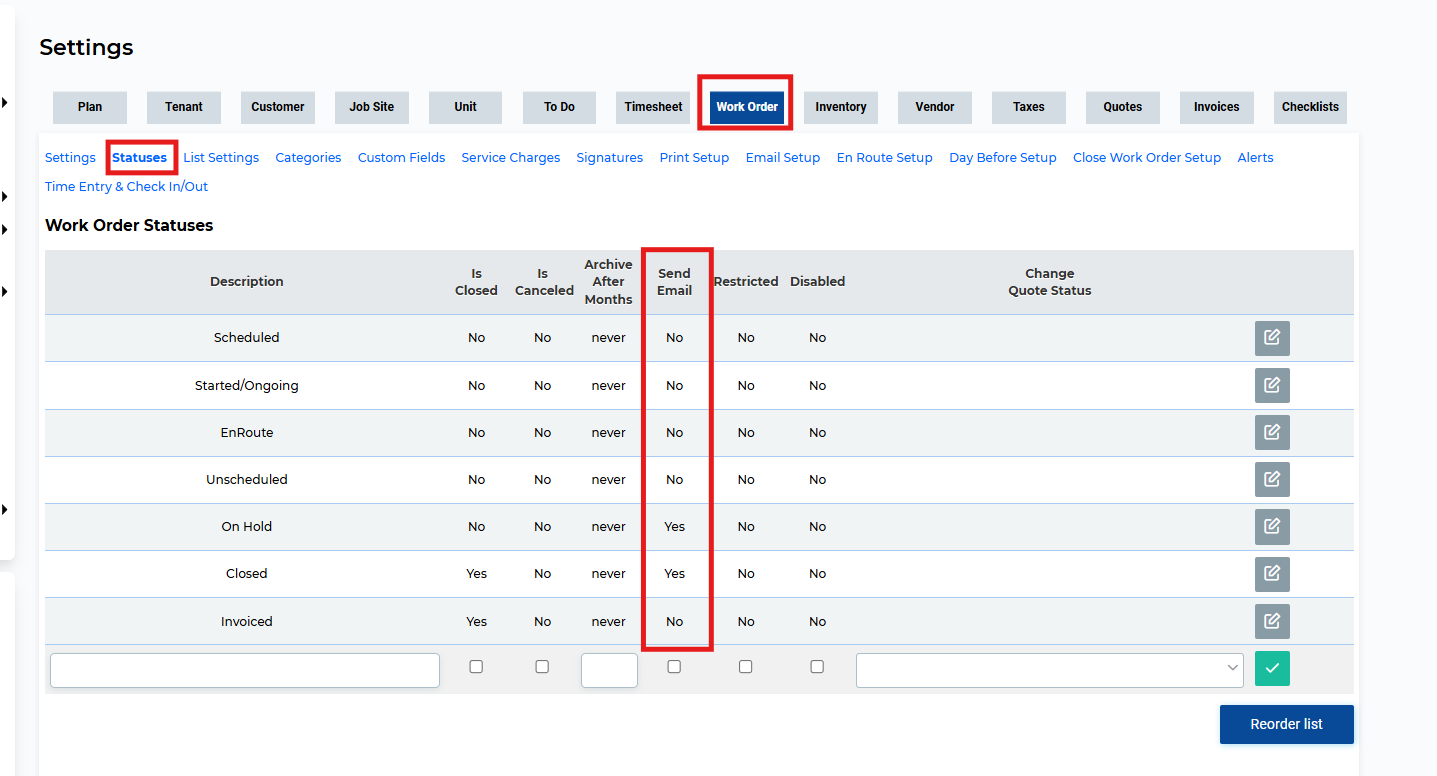This screenshot has height=776, width=1437.
Task: Open the Invoices settings tab
Action: tap(1217, 107)
